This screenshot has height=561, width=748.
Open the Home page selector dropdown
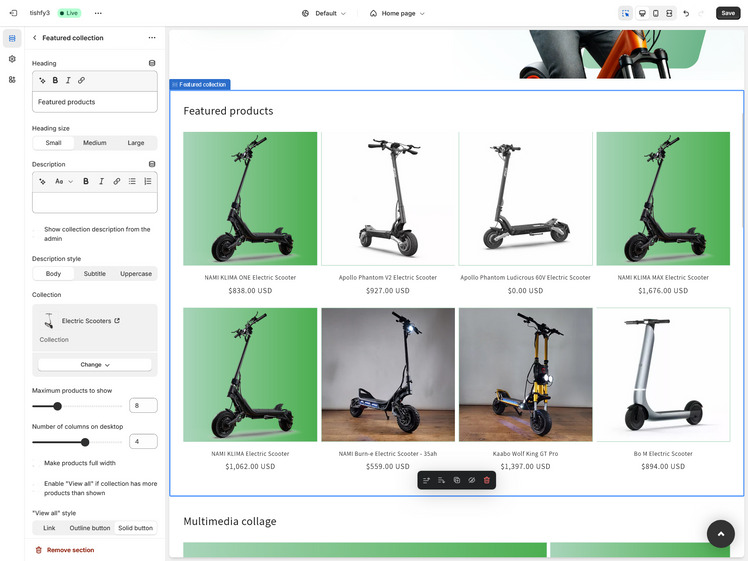(397, 13)
